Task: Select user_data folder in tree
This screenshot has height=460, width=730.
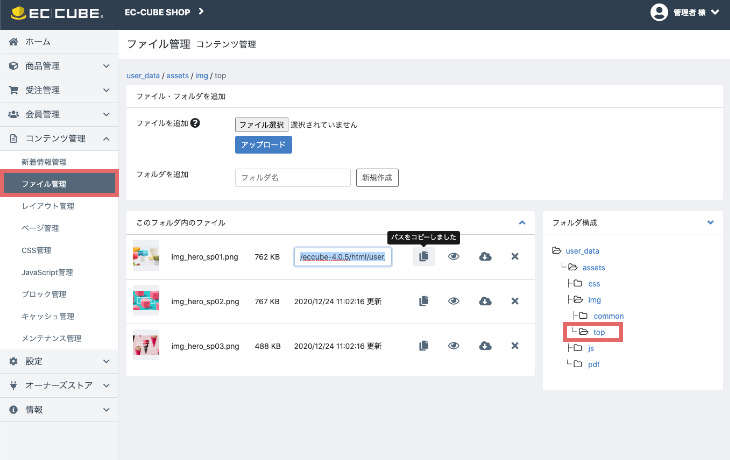Action: click(x=582, y=251)
